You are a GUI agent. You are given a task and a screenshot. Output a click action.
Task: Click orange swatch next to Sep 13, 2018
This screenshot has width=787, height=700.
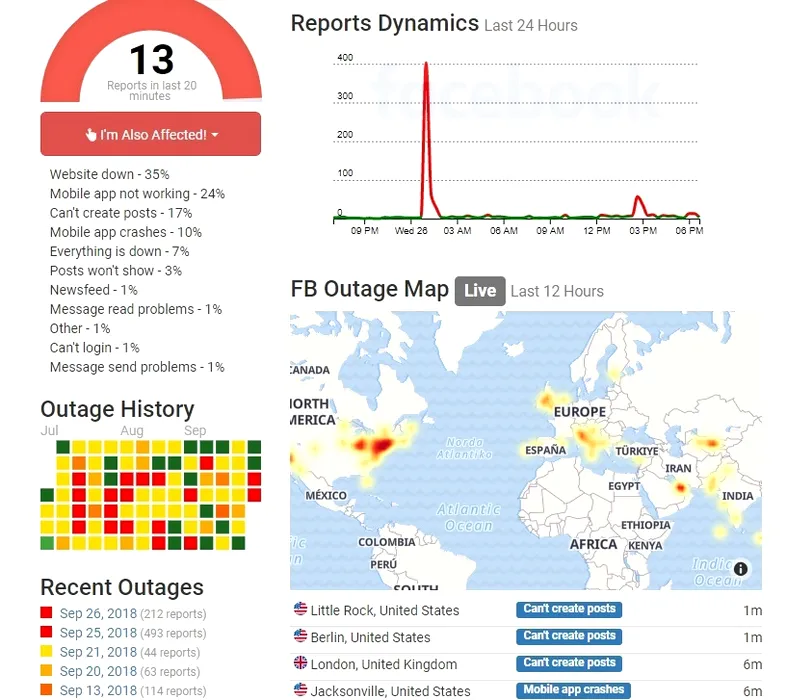[46, 689]
